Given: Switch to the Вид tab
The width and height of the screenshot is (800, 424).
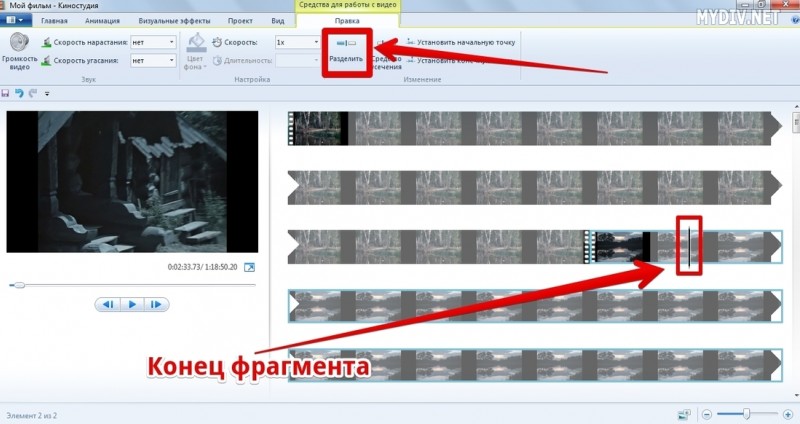Looking at the screenshot, I should [x=278, y=21].
